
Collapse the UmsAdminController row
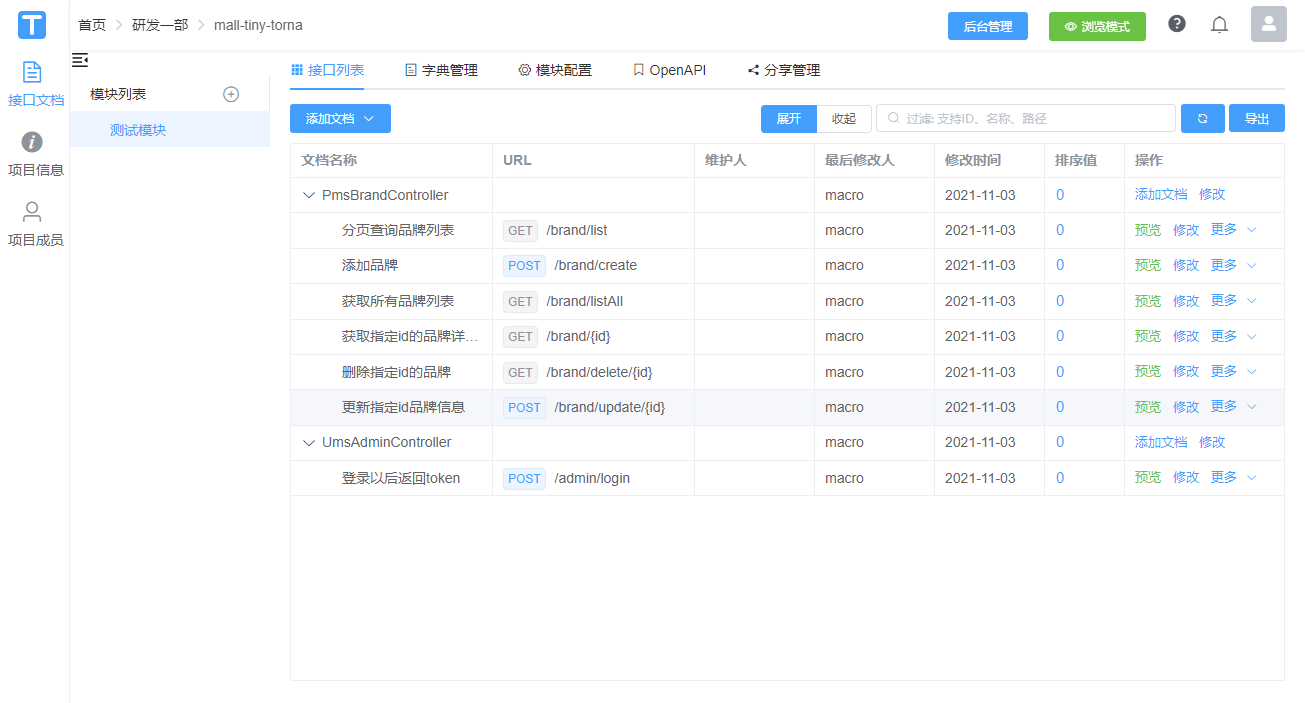[x=309, y=442]
